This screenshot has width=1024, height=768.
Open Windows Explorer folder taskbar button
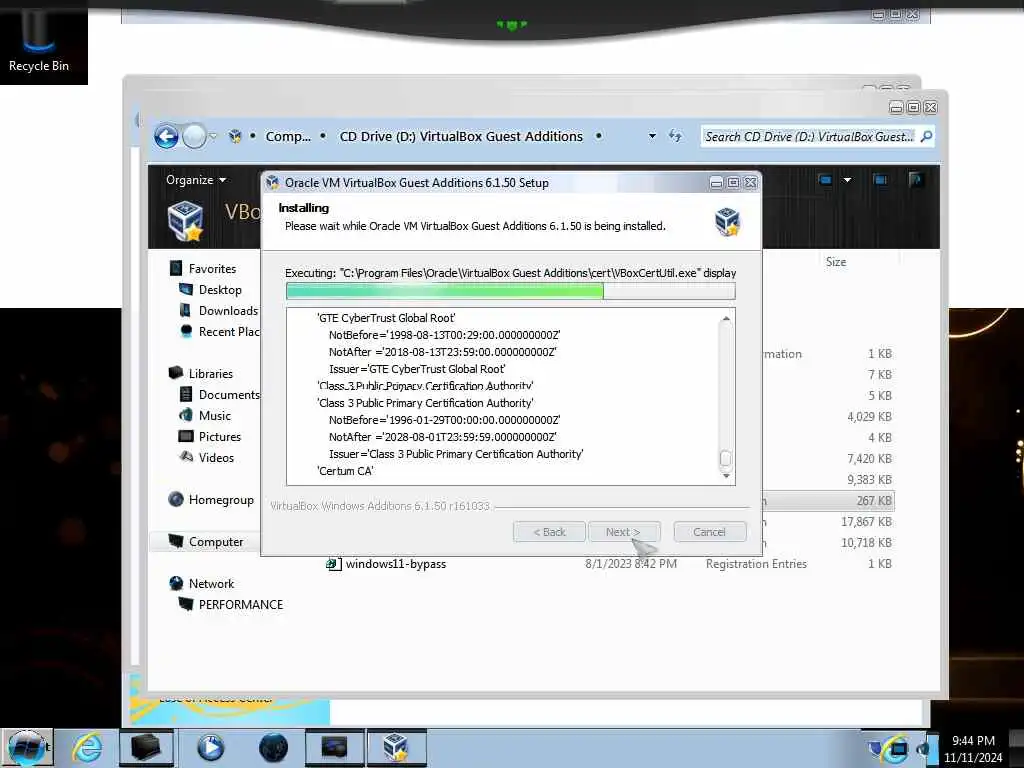pyautogui.click(x=146, y=748)
